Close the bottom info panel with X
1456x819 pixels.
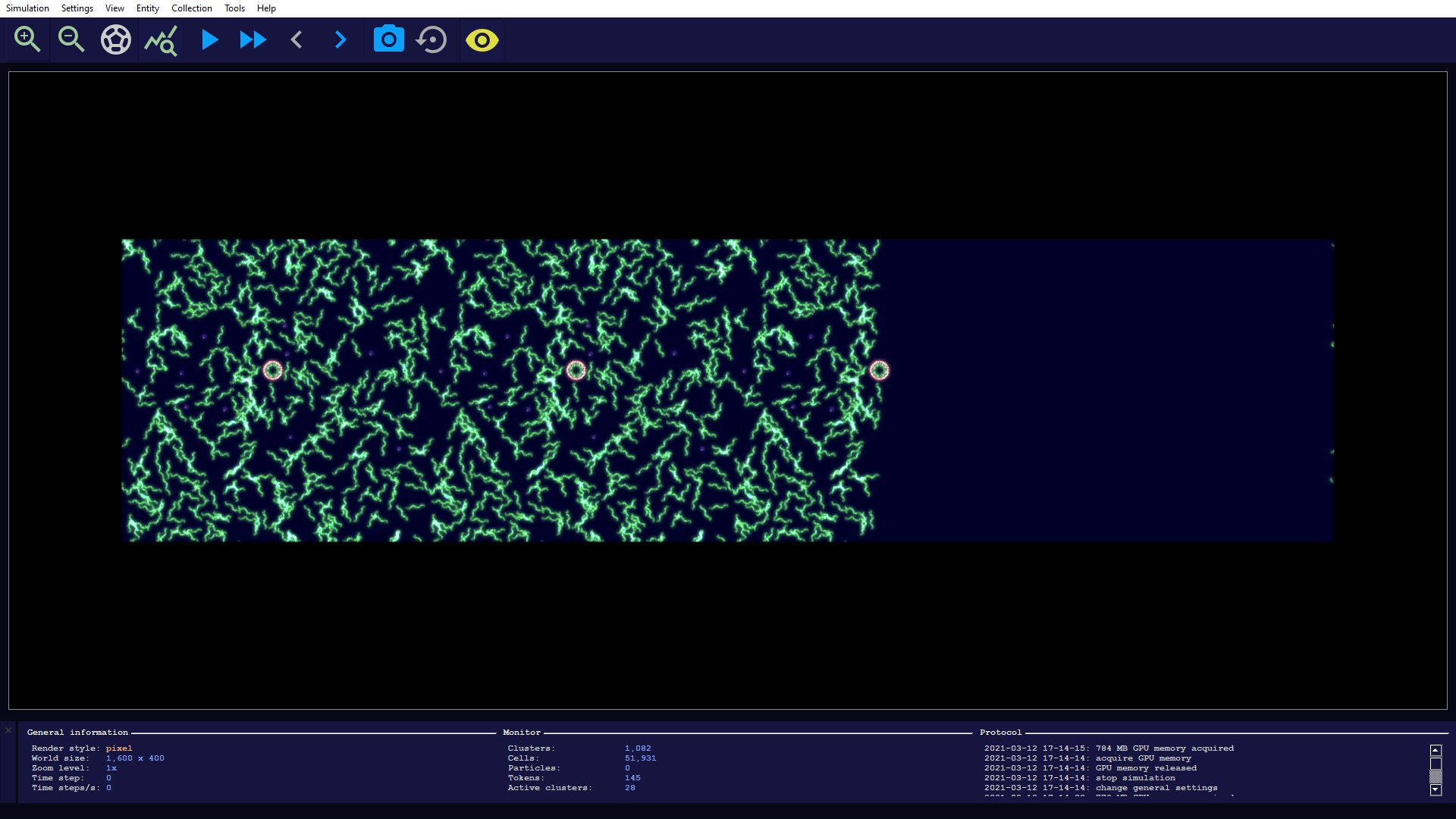point(8,730)
